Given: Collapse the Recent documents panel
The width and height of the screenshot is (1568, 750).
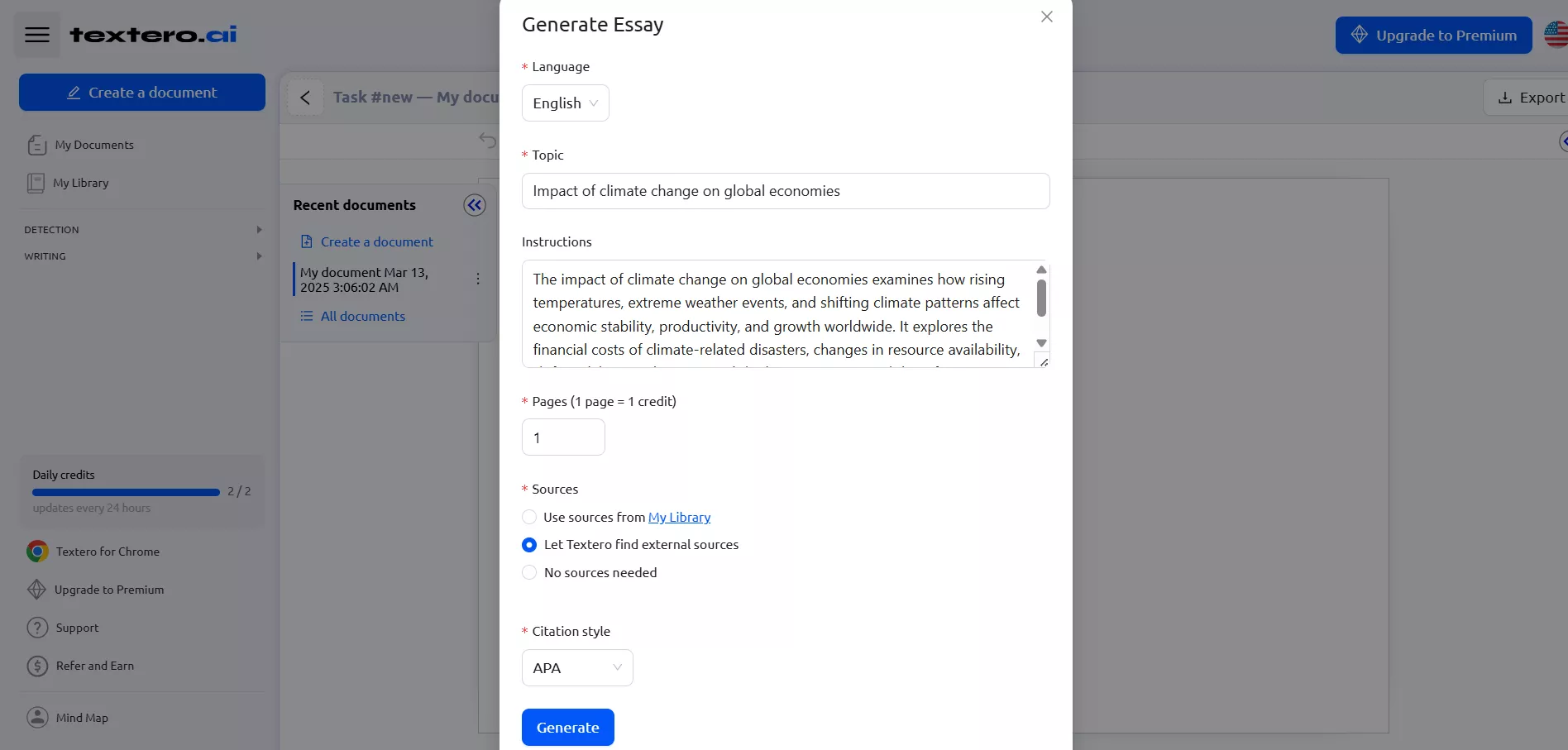Looking at the screenshot, I should click(x=475, y=205).
